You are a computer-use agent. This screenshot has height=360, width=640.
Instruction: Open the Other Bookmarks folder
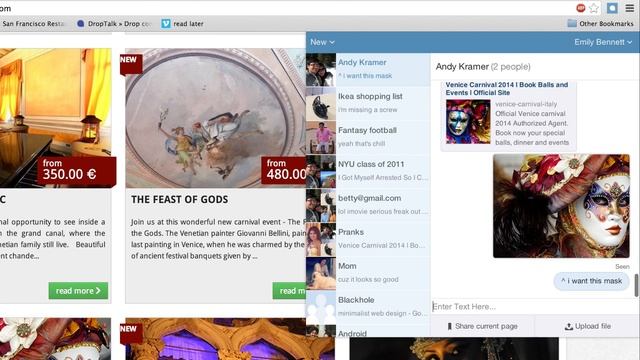coord(600,24)
